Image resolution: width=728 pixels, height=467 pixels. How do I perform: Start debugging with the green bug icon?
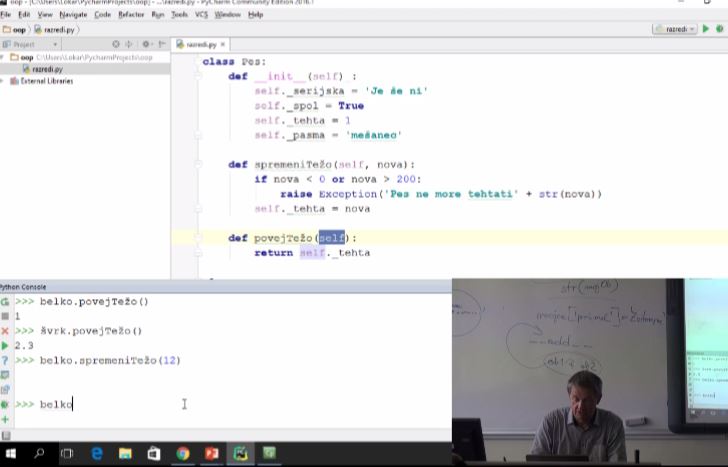[x=721, y=29]
